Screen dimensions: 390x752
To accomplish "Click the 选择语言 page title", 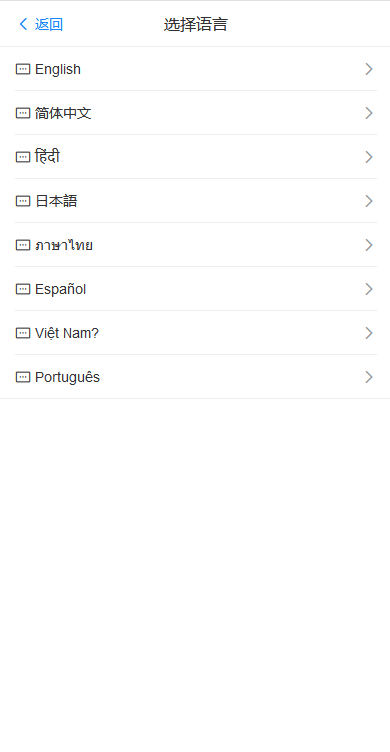I will tap(195, 24).
